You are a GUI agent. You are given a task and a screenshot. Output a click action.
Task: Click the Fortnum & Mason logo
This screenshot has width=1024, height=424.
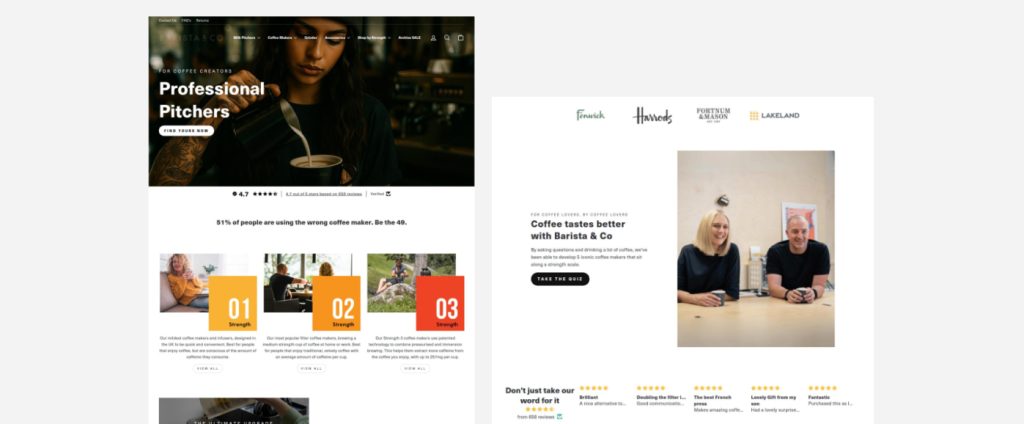(713, 115)
